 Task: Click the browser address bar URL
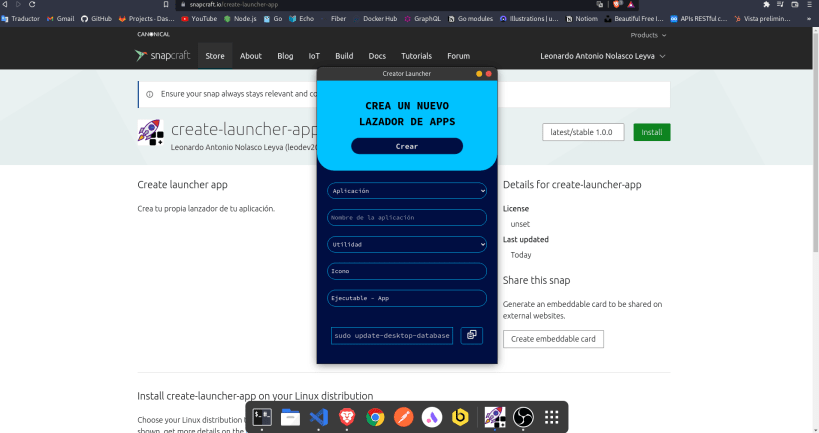(233, 4)
